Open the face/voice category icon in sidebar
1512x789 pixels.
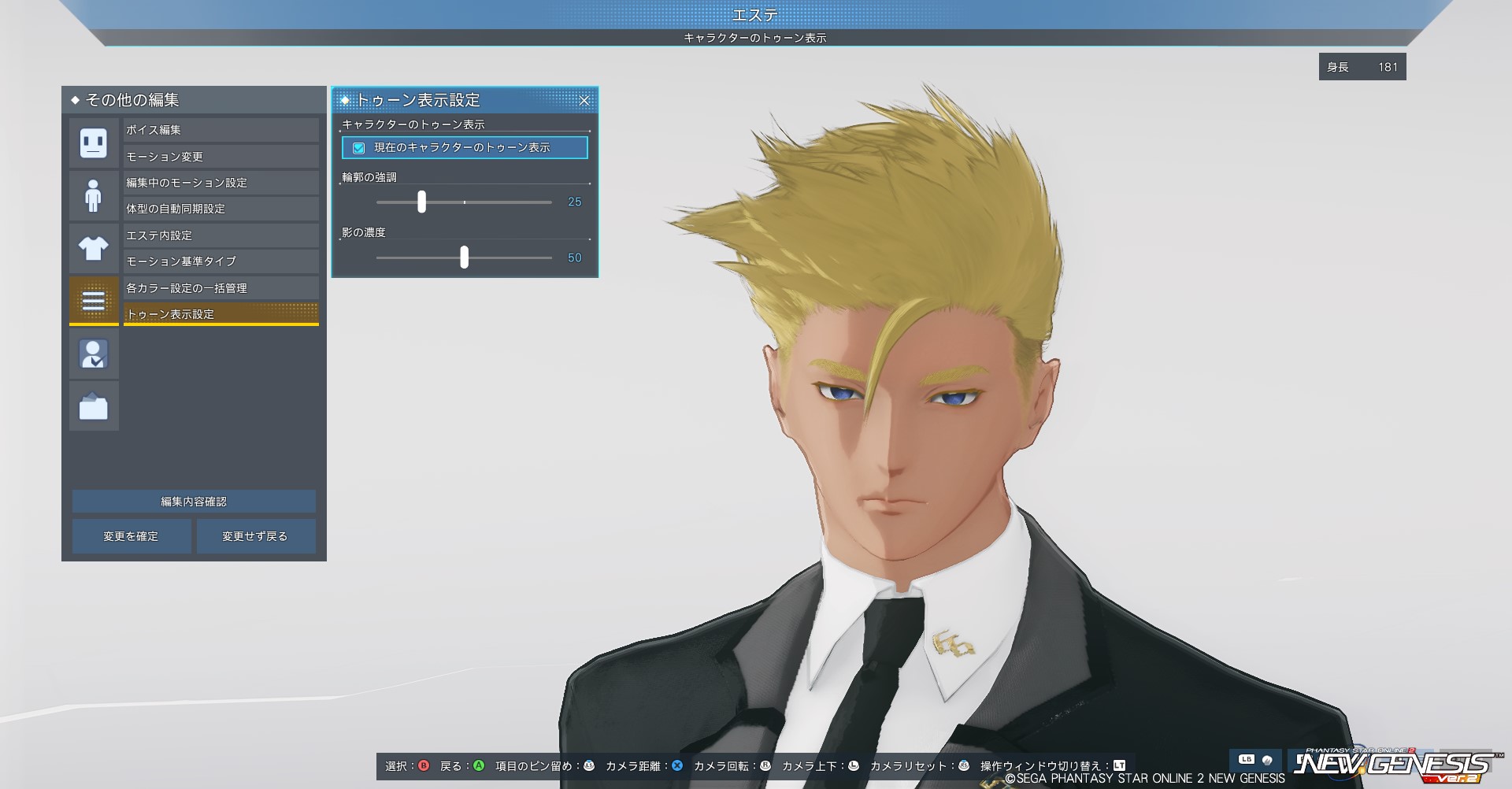(x=94, y=143)
